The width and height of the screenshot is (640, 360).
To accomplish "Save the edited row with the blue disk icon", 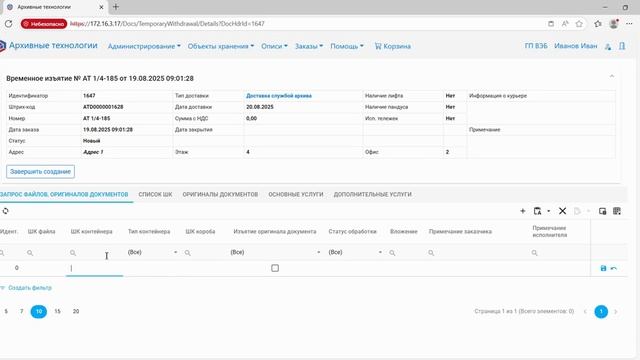I will click(x=603, y=268).
